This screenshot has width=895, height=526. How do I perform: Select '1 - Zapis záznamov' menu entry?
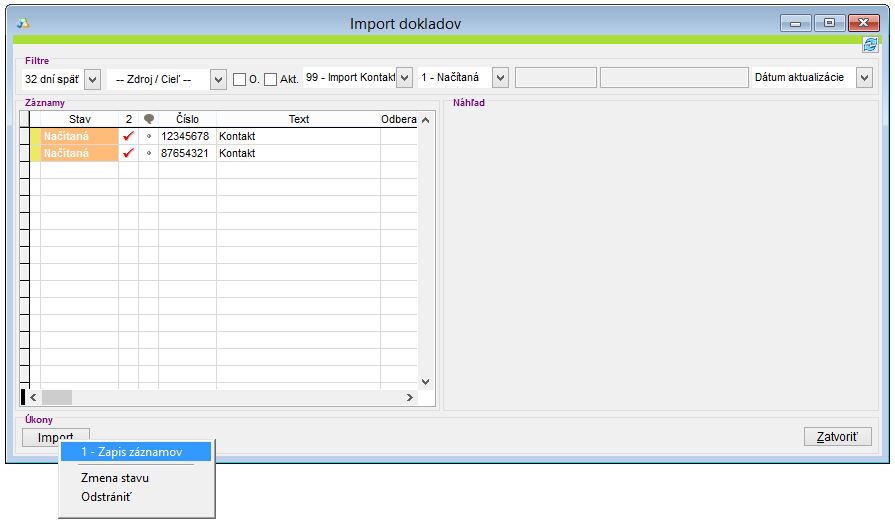click(132, 452)
